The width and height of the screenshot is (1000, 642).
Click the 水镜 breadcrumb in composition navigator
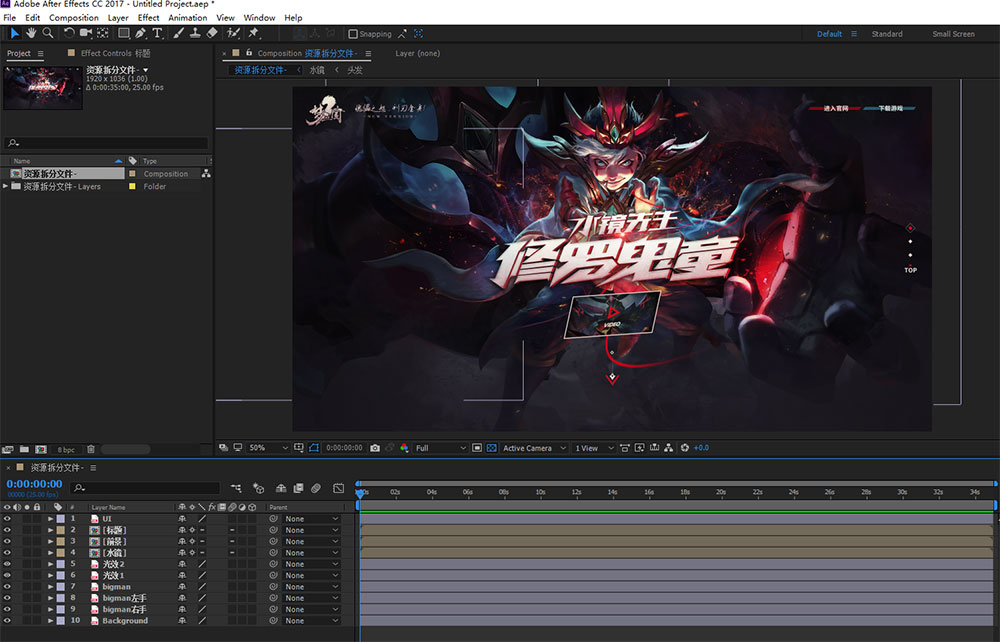pos(317,70)
